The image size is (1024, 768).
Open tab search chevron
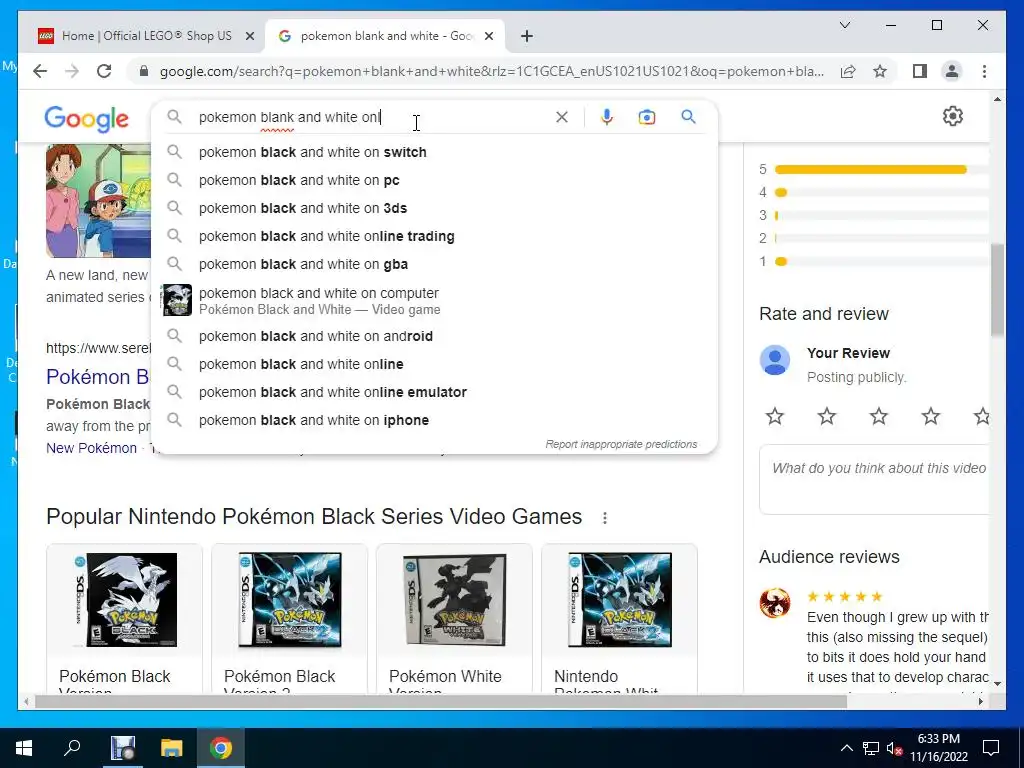pos(845,25)
